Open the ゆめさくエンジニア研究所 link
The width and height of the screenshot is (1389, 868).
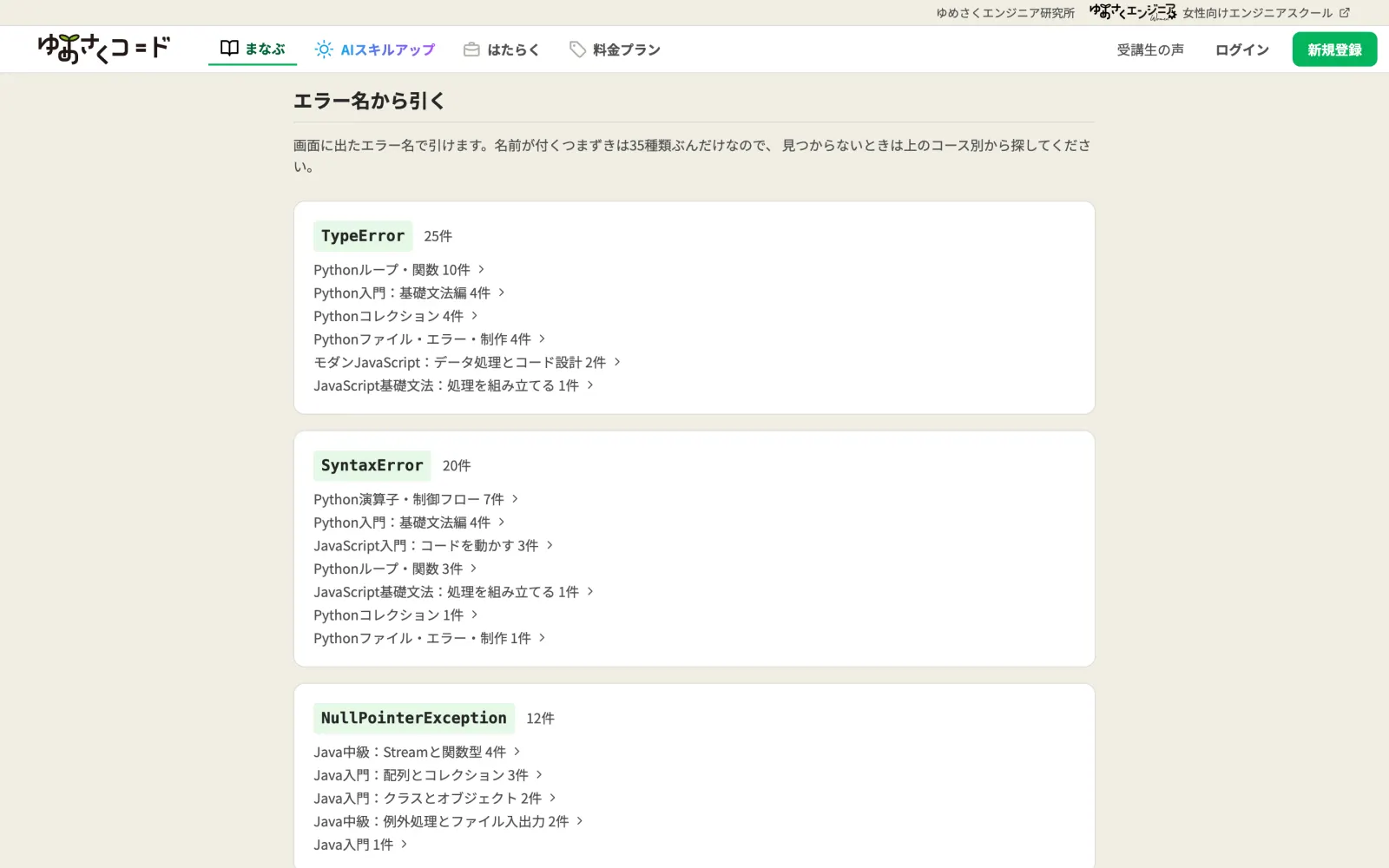point(1005,13)
